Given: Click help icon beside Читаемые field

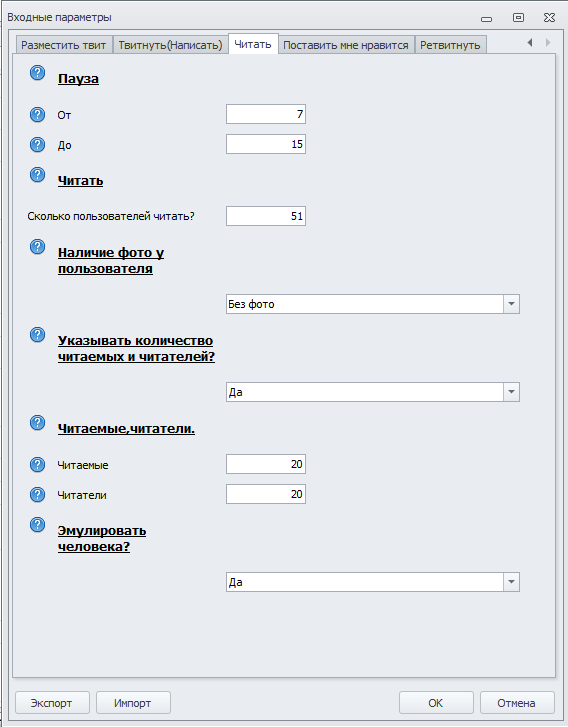Looking at the screenshot, I should [x=38, y=465].
